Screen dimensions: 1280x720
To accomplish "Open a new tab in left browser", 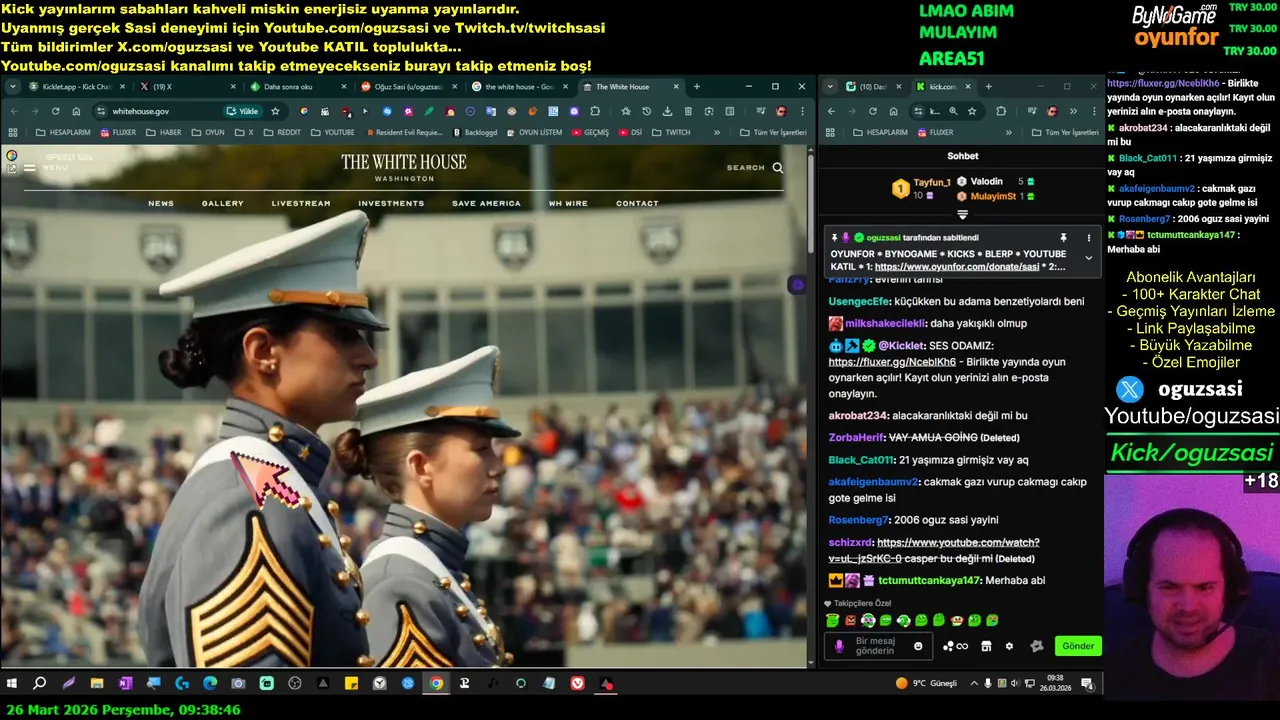I will tap(696, 87).
